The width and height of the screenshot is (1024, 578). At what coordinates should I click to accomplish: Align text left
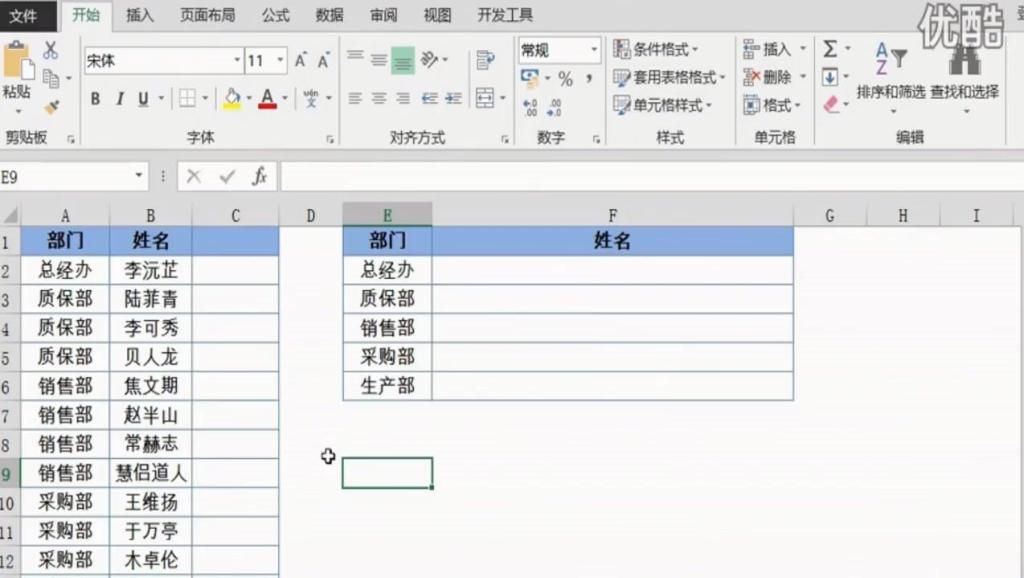tap(355, 99)
